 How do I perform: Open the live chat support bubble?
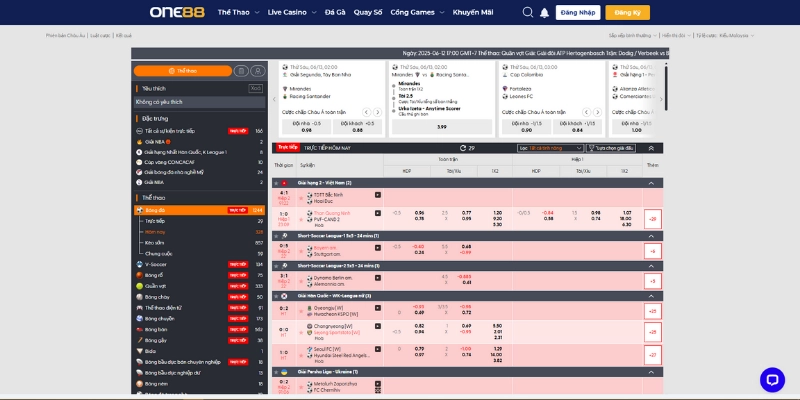coord(772,380)
